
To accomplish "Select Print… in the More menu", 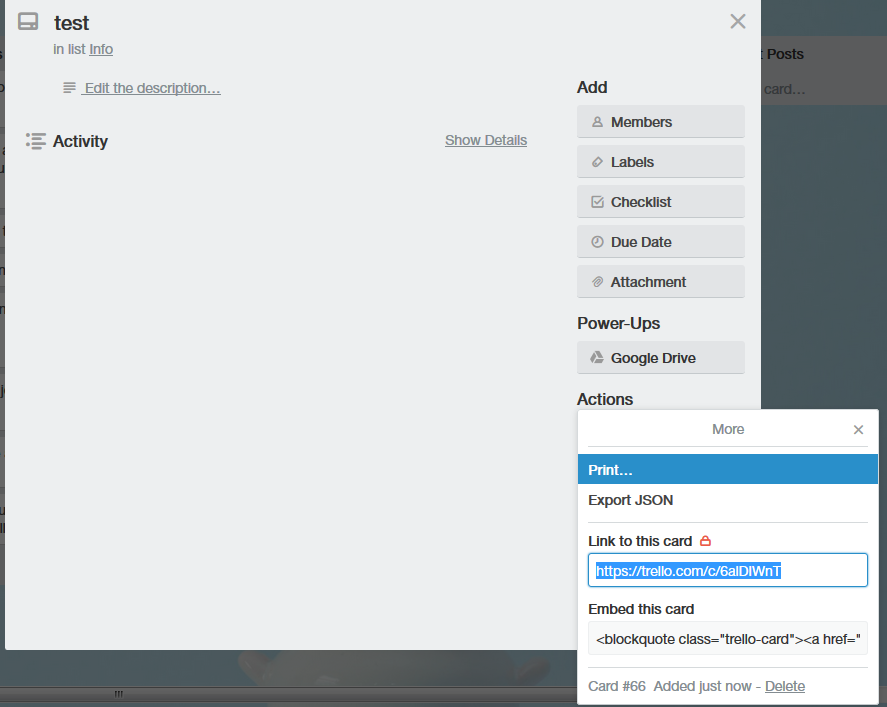I will click(x=727, y=469).
